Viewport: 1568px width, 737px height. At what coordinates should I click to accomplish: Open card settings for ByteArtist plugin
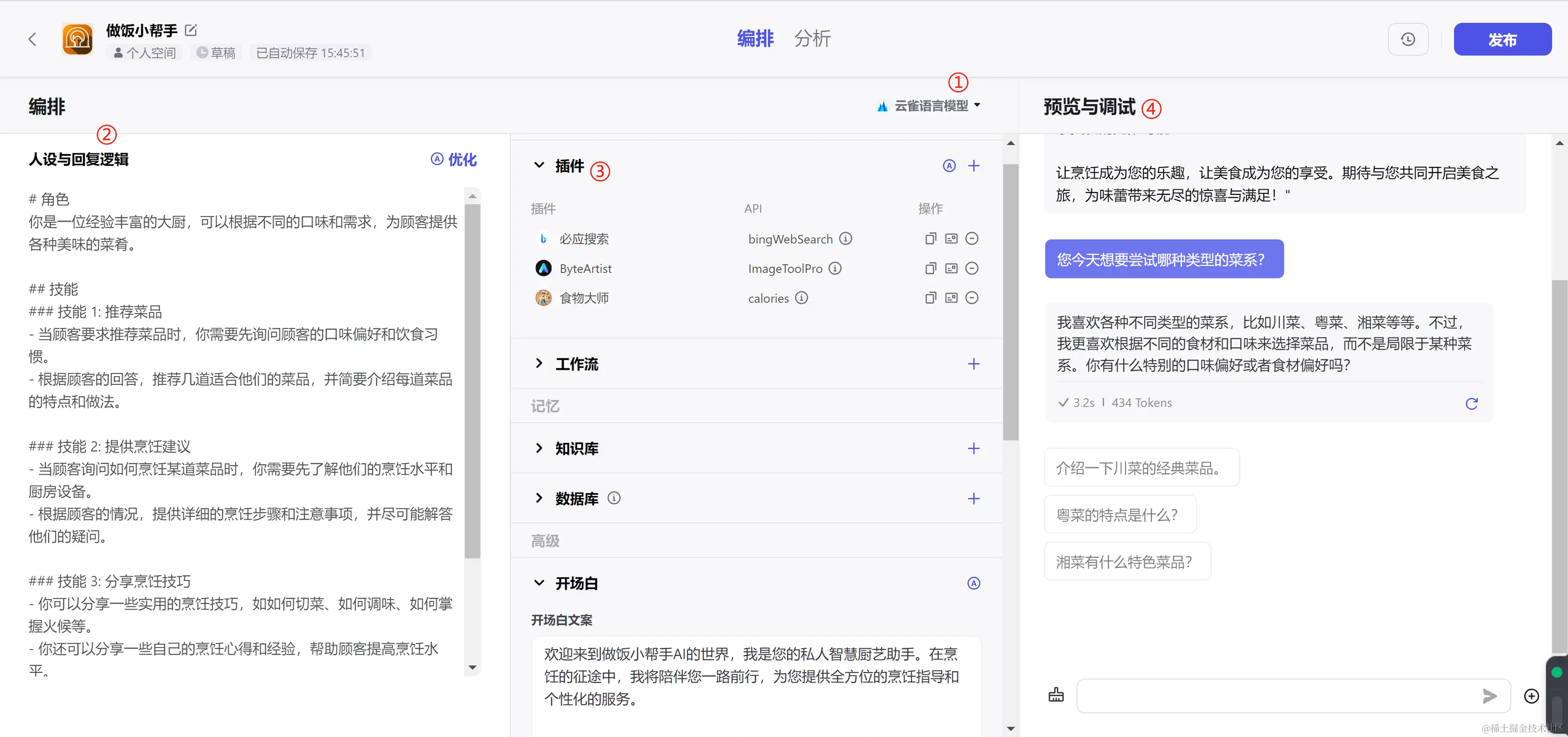pyautogui.click(x=951, y=268)
